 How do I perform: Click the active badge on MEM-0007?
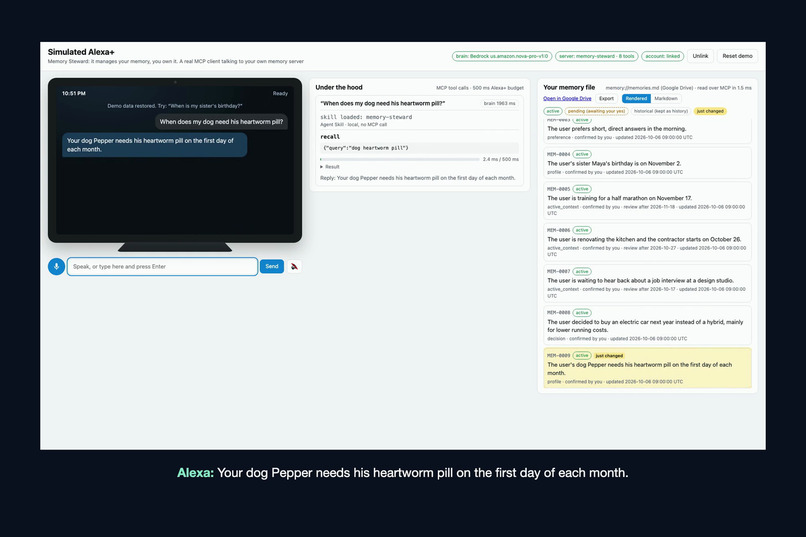coord(582,271)
